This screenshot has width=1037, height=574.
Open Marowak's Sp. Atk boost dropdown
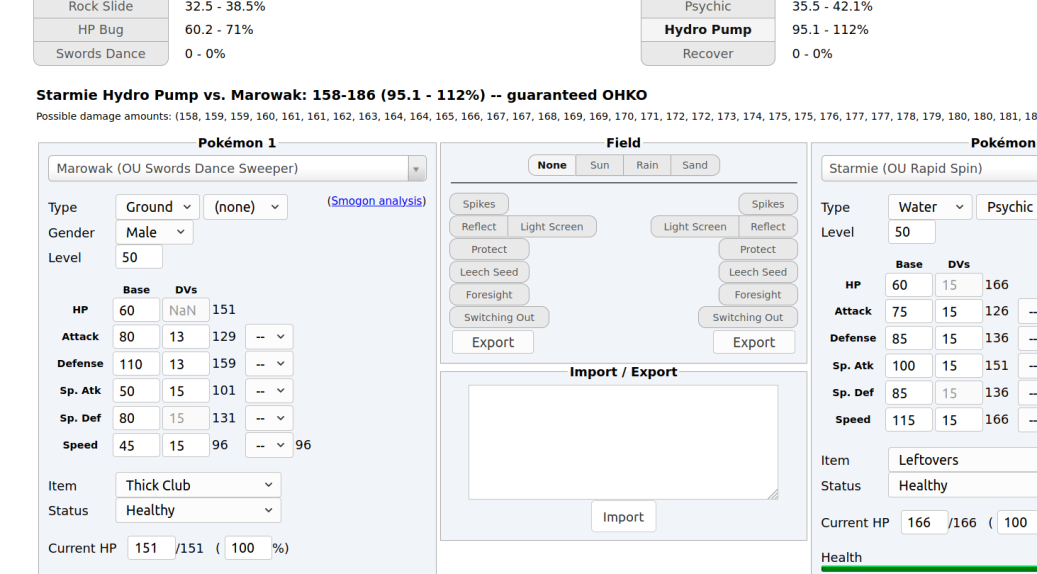269,391
